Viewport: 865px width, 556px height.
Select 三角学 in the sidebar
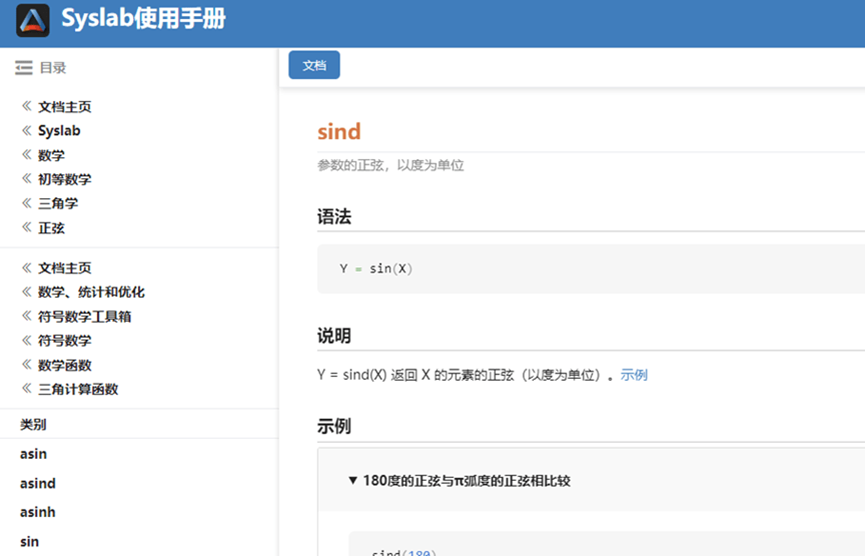click(58, 203)
